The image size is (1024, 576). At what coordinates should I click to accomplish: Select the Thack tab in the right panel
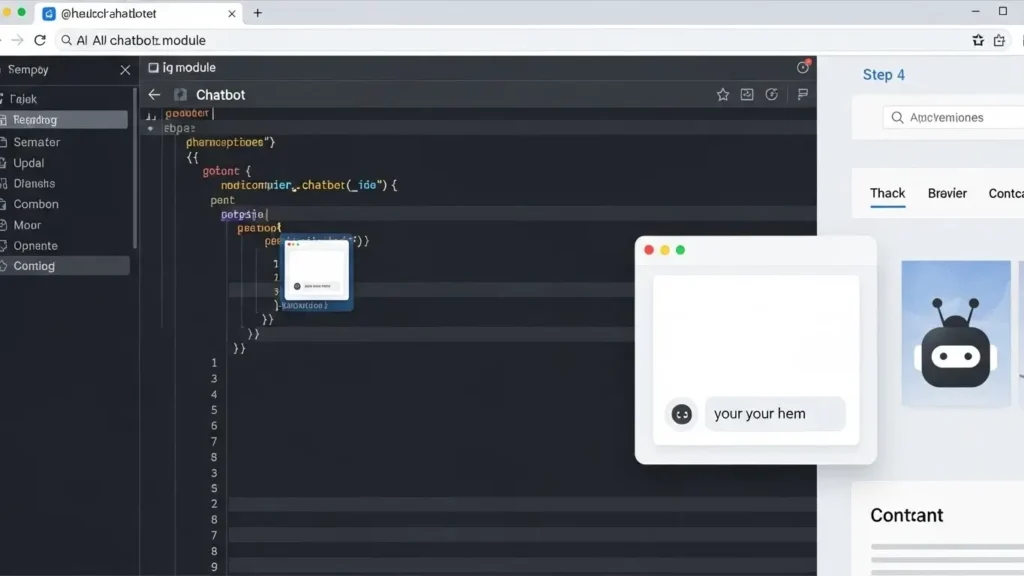pyautogui.click(x=887, y=193)
